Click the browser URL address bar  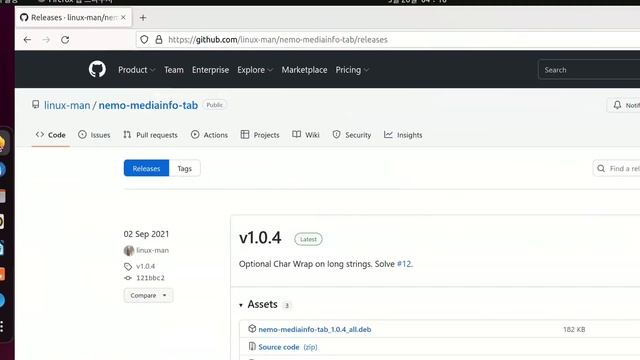(x=388, y=40)
